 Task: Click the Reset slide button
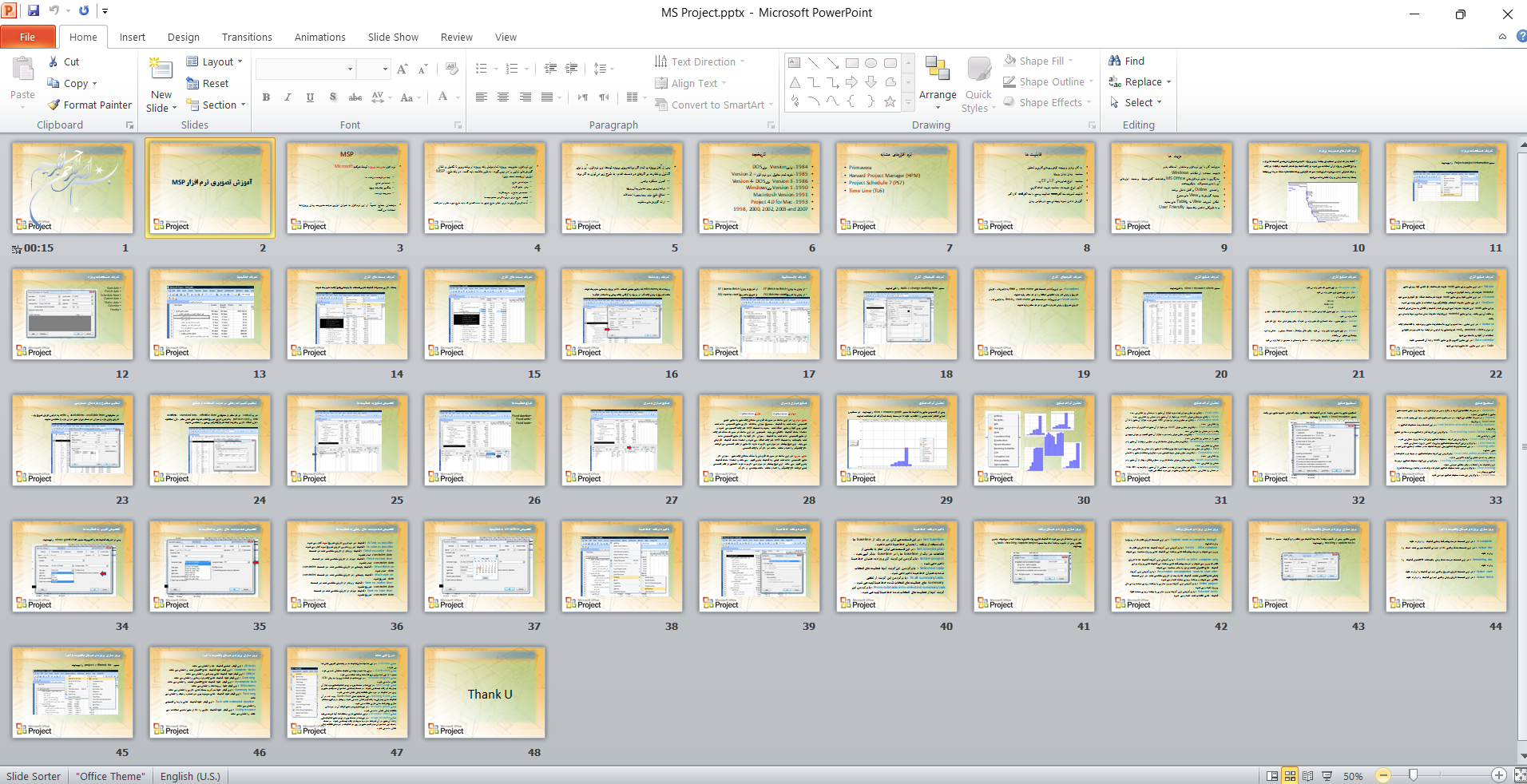208,83
